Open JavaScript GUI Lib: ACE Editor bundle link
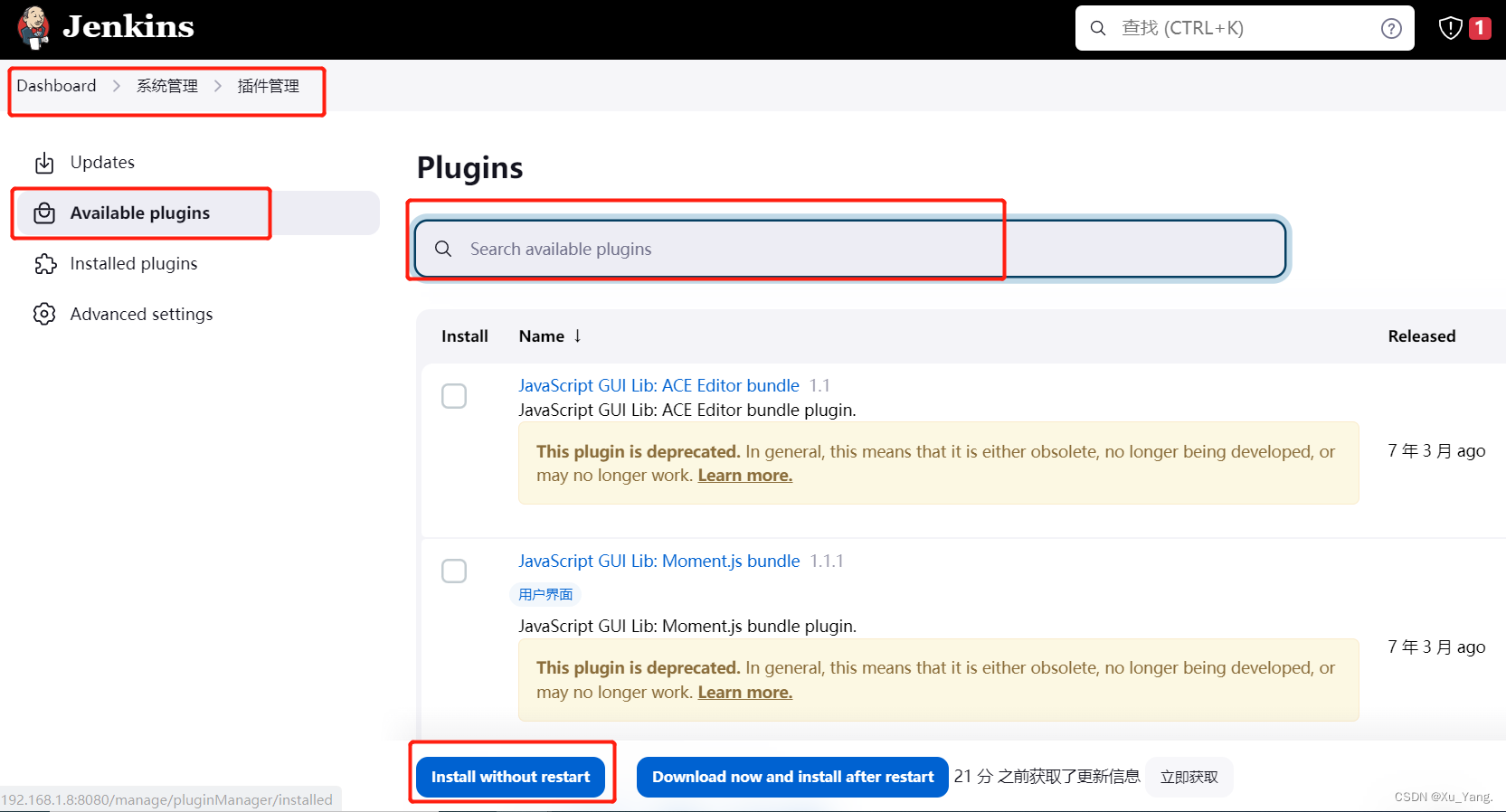Viewport: 1506px width, 812px height. [x=658, y=386]
